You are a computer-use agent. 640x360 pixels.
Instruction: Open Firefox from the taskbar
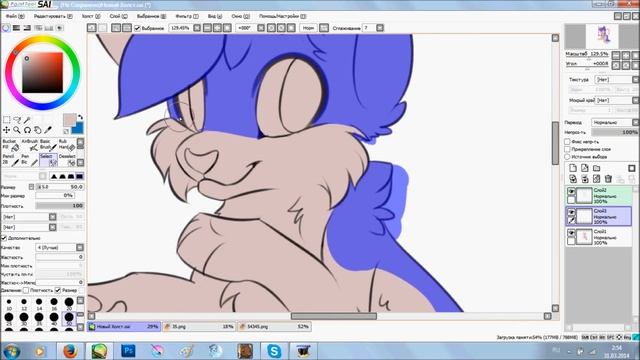(x=70, y=351)
